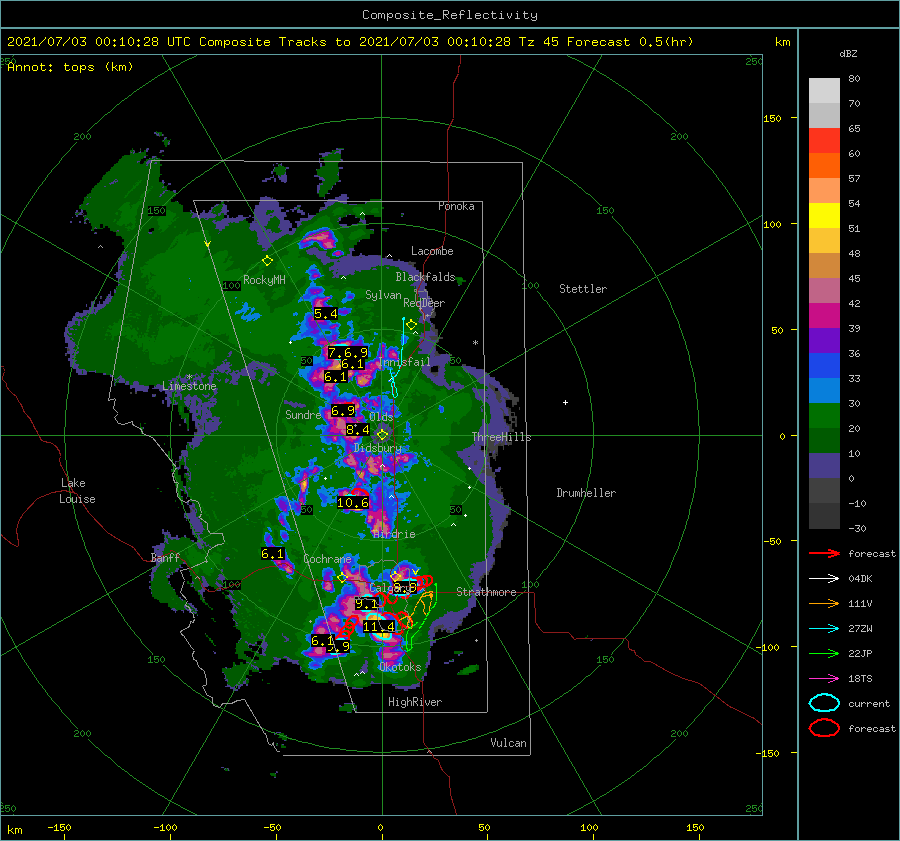The image size is (900, 841).
Task: Click the Okotoks label
Action: tap(400, 667)
